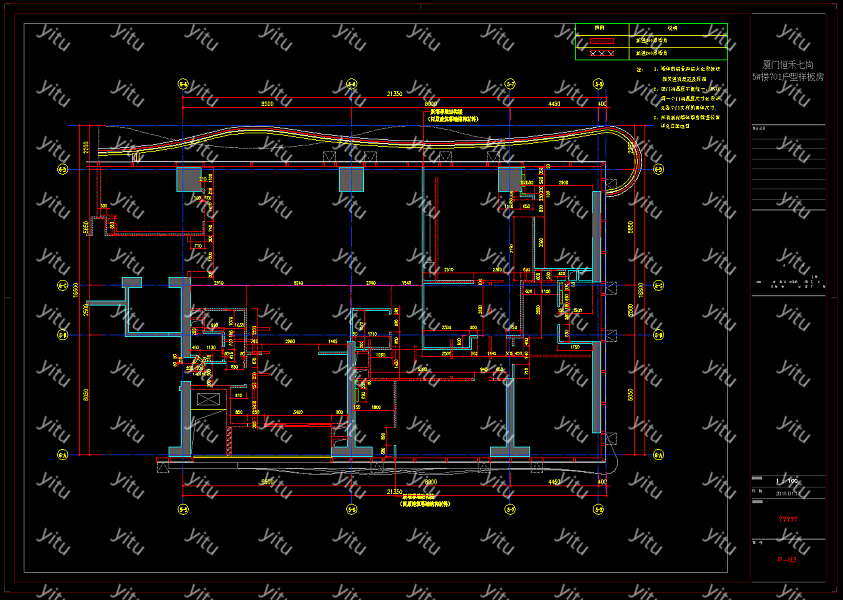843x600 pixels.
Task: Select the upper-left row grid bubble
Action: (62, 170)
